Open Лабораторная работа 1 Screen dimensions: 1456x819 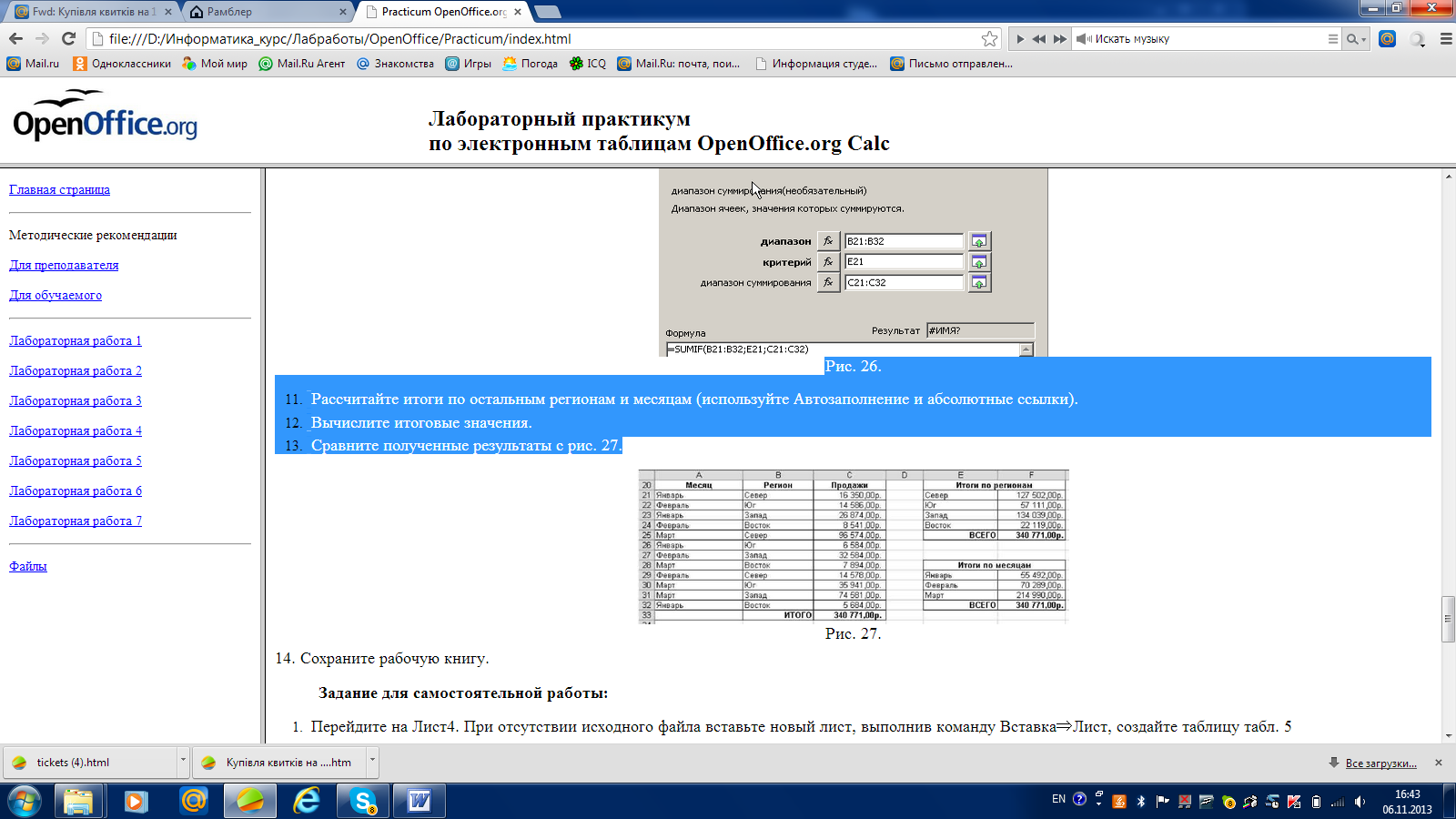pos(76,340)
